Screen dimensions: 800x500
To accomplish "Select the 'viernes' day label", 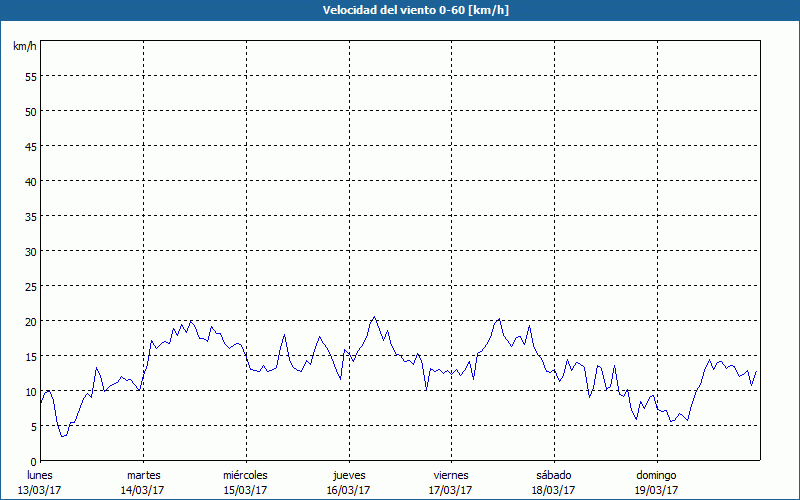I will (x=451, y=475).
